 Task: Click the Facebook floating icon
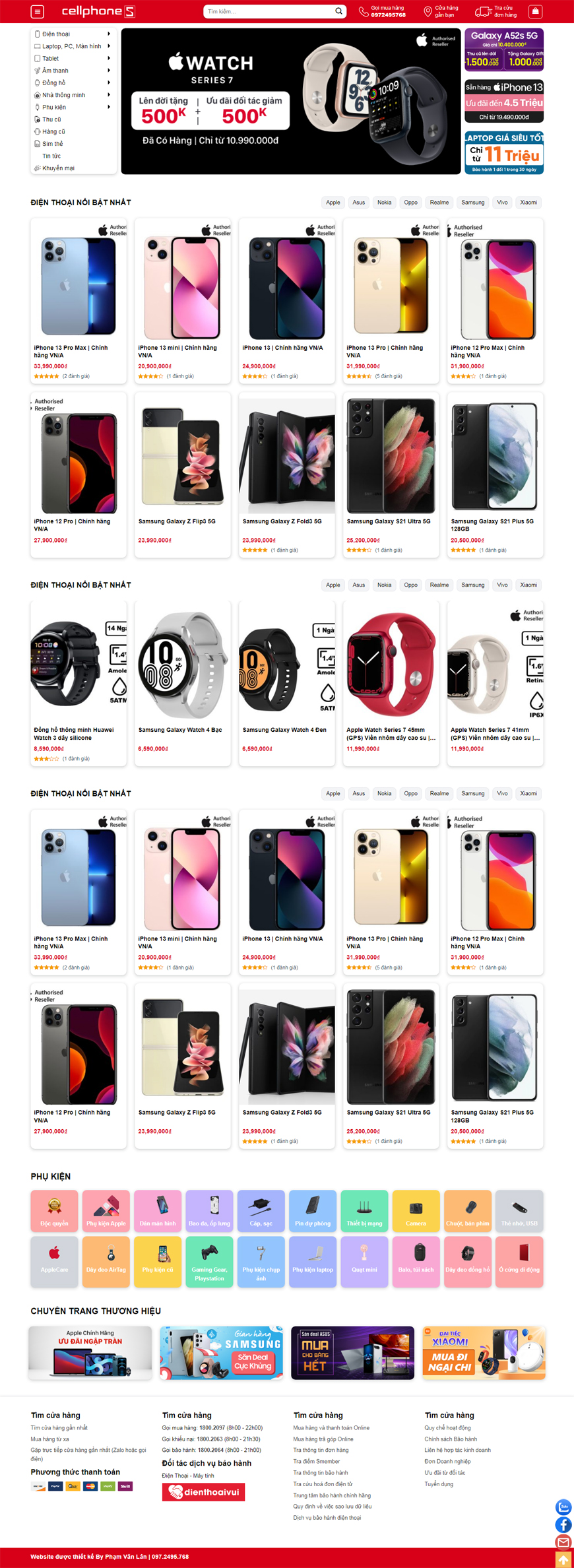pos(563,1524)
